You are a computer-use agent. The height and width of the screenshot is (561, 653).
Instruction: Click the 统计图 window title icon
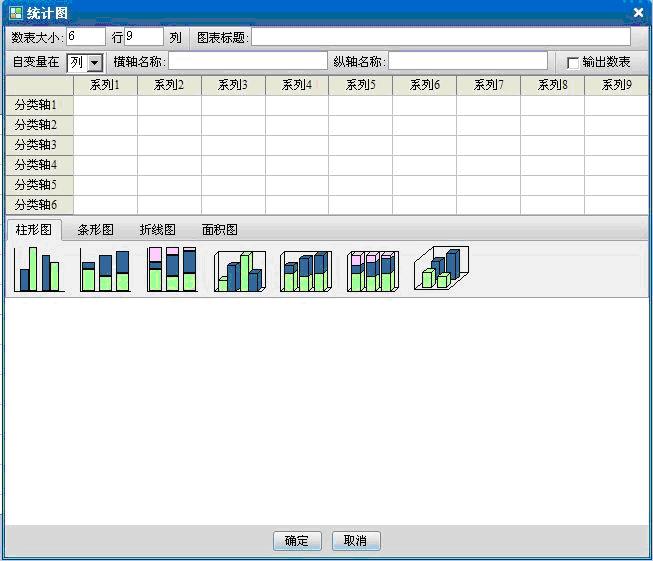click(x=16, y=13)
